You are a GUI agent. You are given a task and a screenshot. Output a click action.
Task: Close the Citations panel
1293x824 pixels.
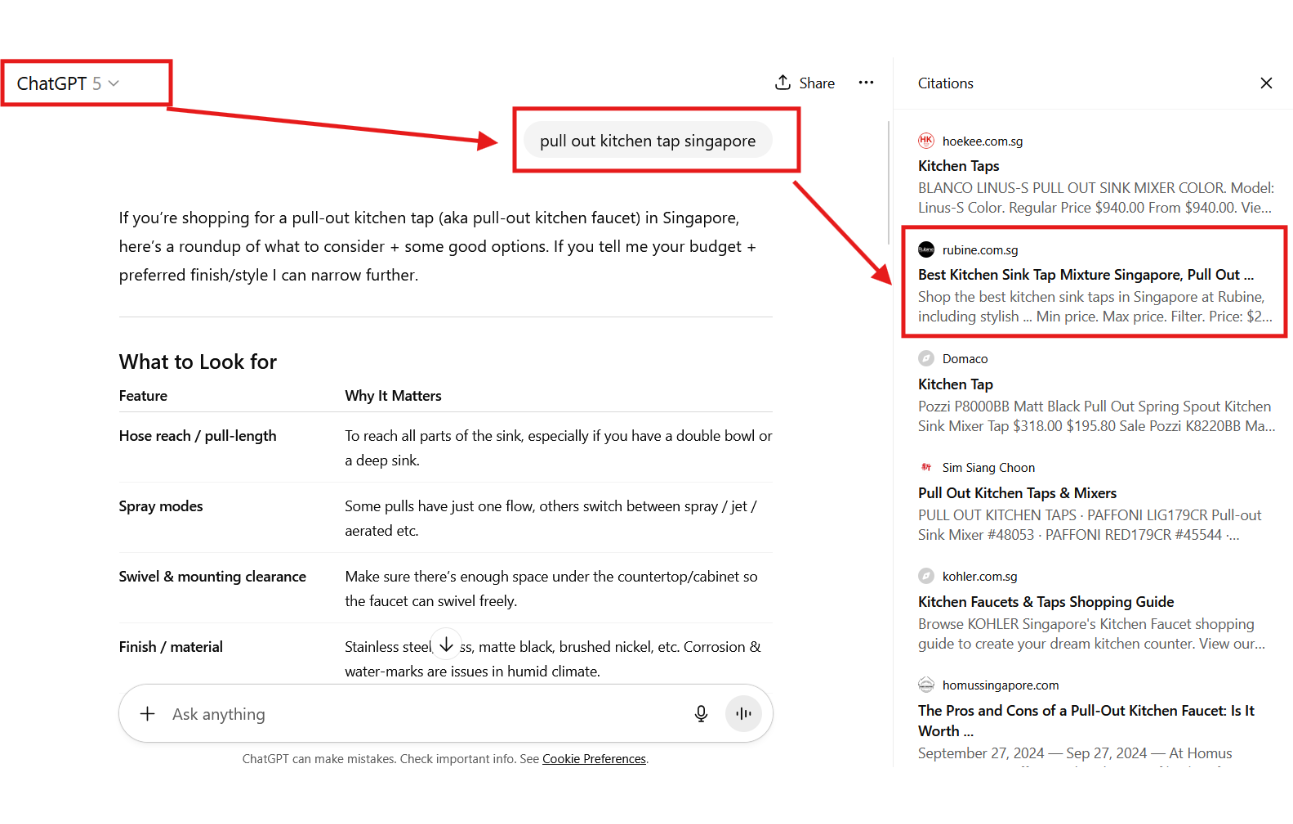point(1266,83)
